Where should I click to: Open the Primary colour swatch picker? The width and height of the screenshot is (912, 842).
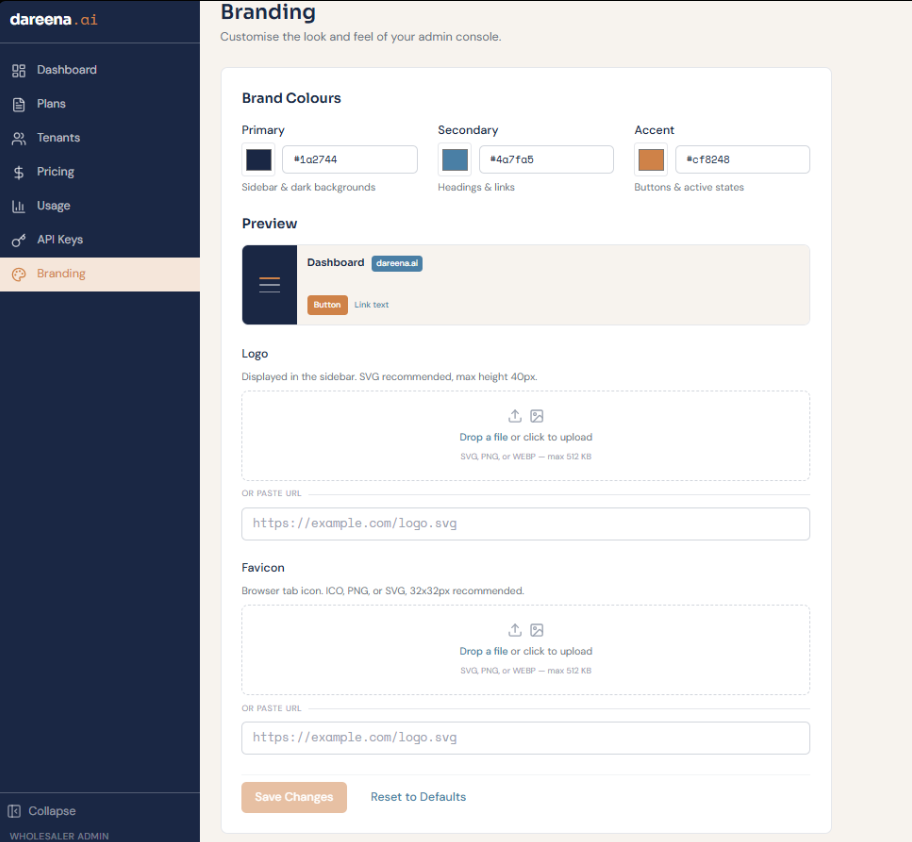(x=259, y=160)
